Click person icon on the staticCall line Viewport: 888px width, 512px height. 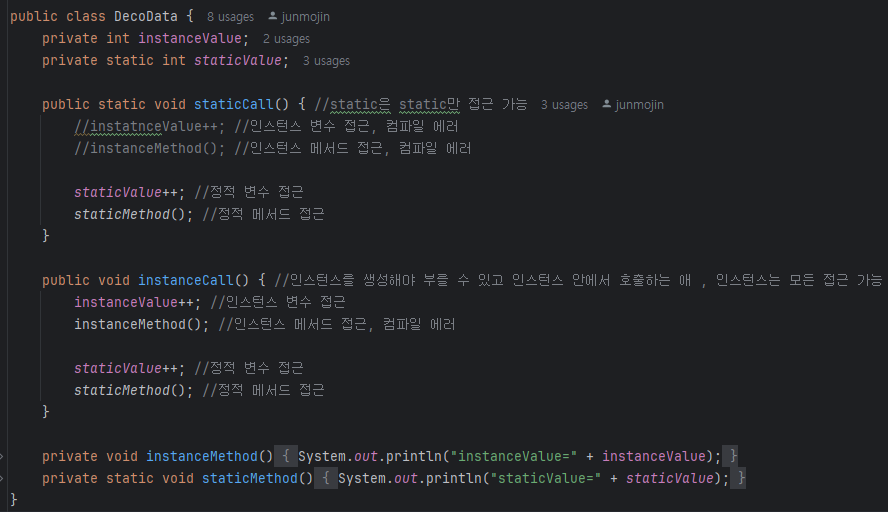pos(607,104)
